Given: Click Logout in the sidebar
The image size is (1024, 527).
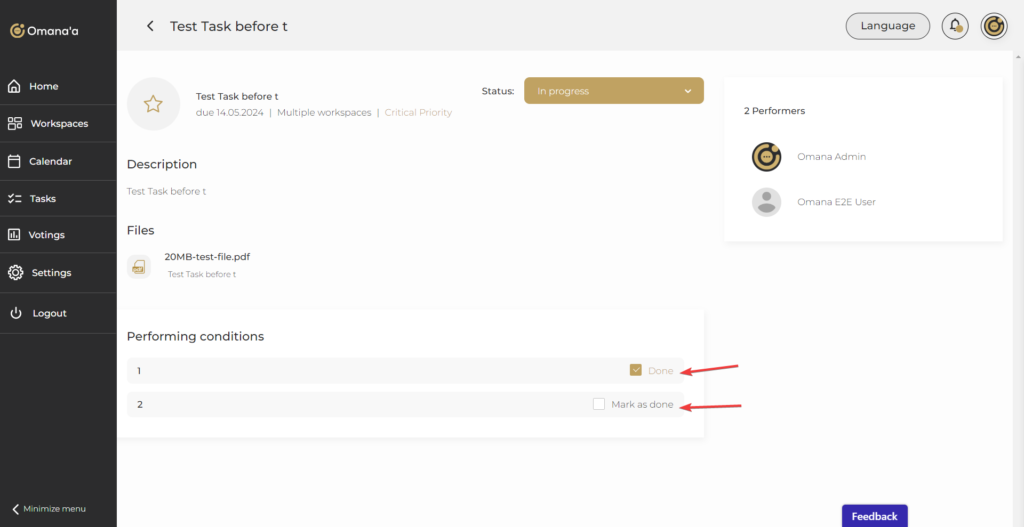Looking at the screenshot, I should coord(49,313).
